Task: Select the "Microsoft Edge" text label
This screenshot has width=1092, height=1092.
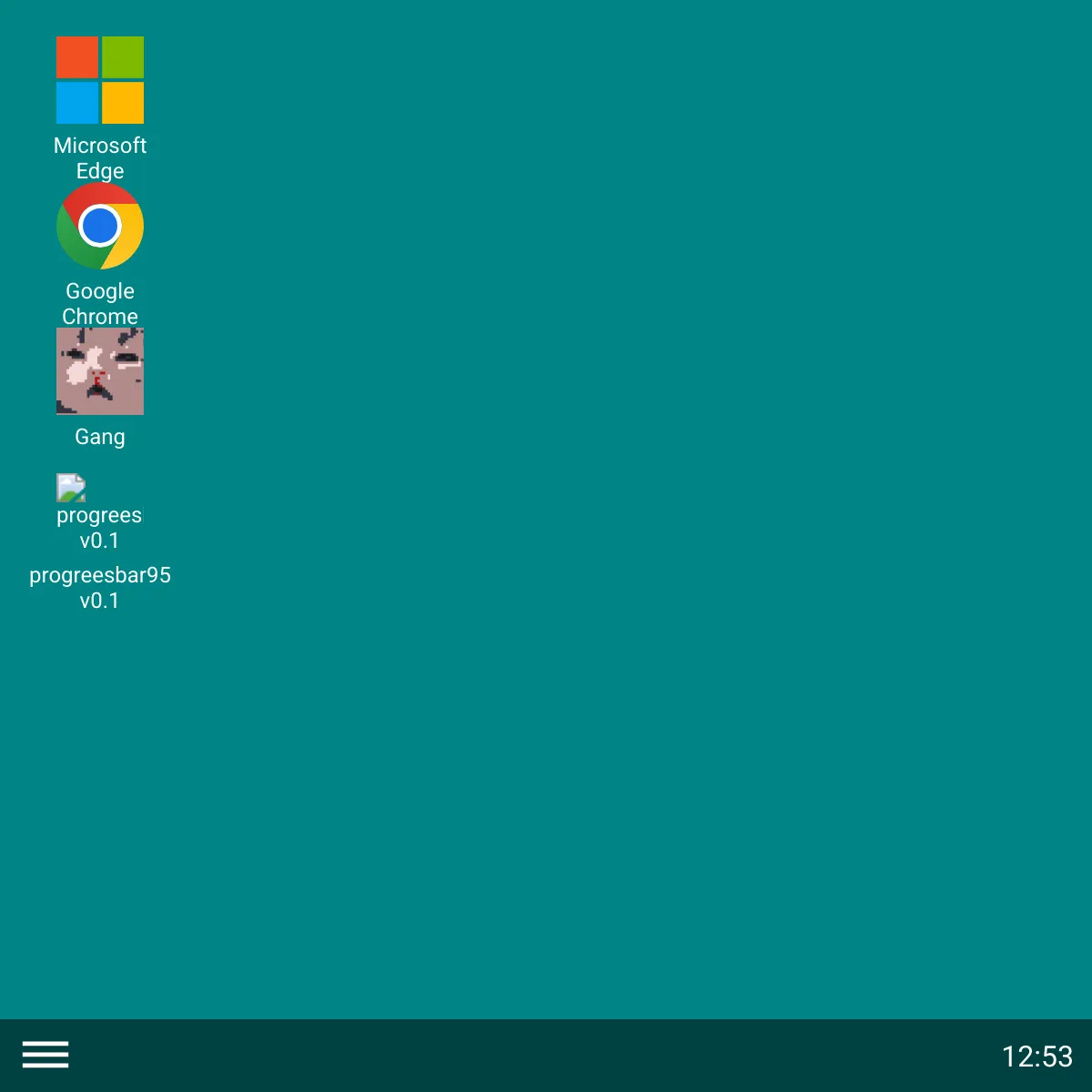Action: point(100,158)
